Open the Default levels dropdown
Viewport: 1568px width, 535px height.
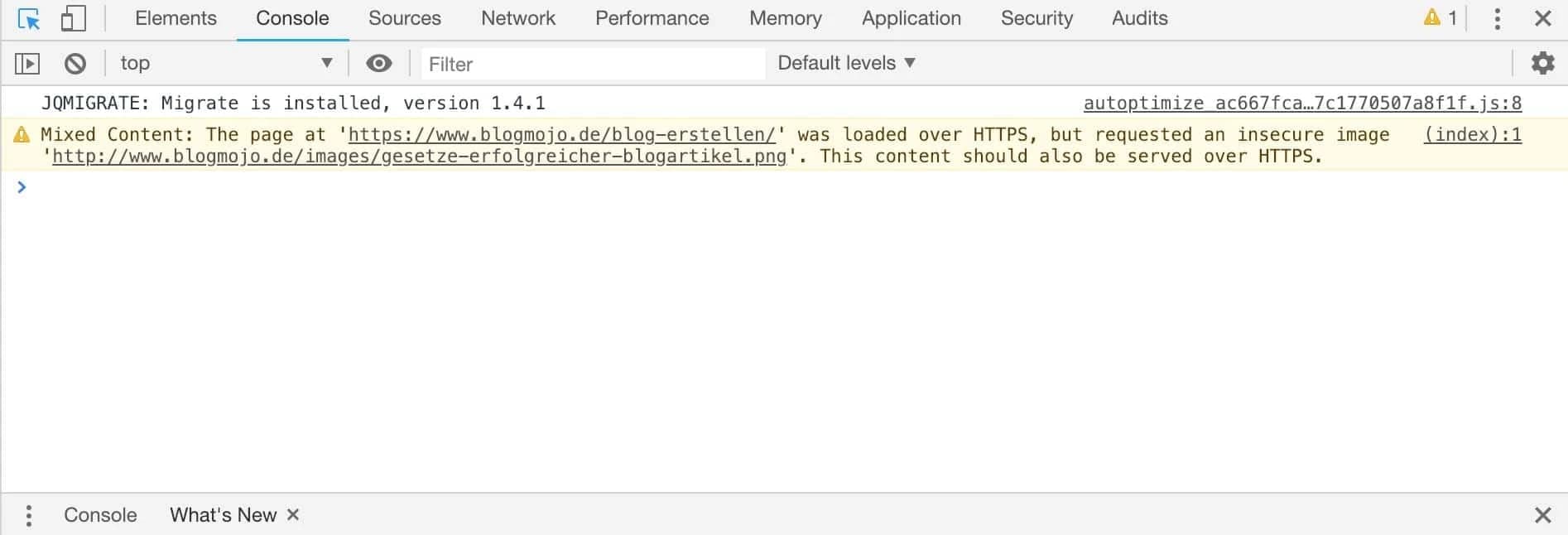coord(844,62)
